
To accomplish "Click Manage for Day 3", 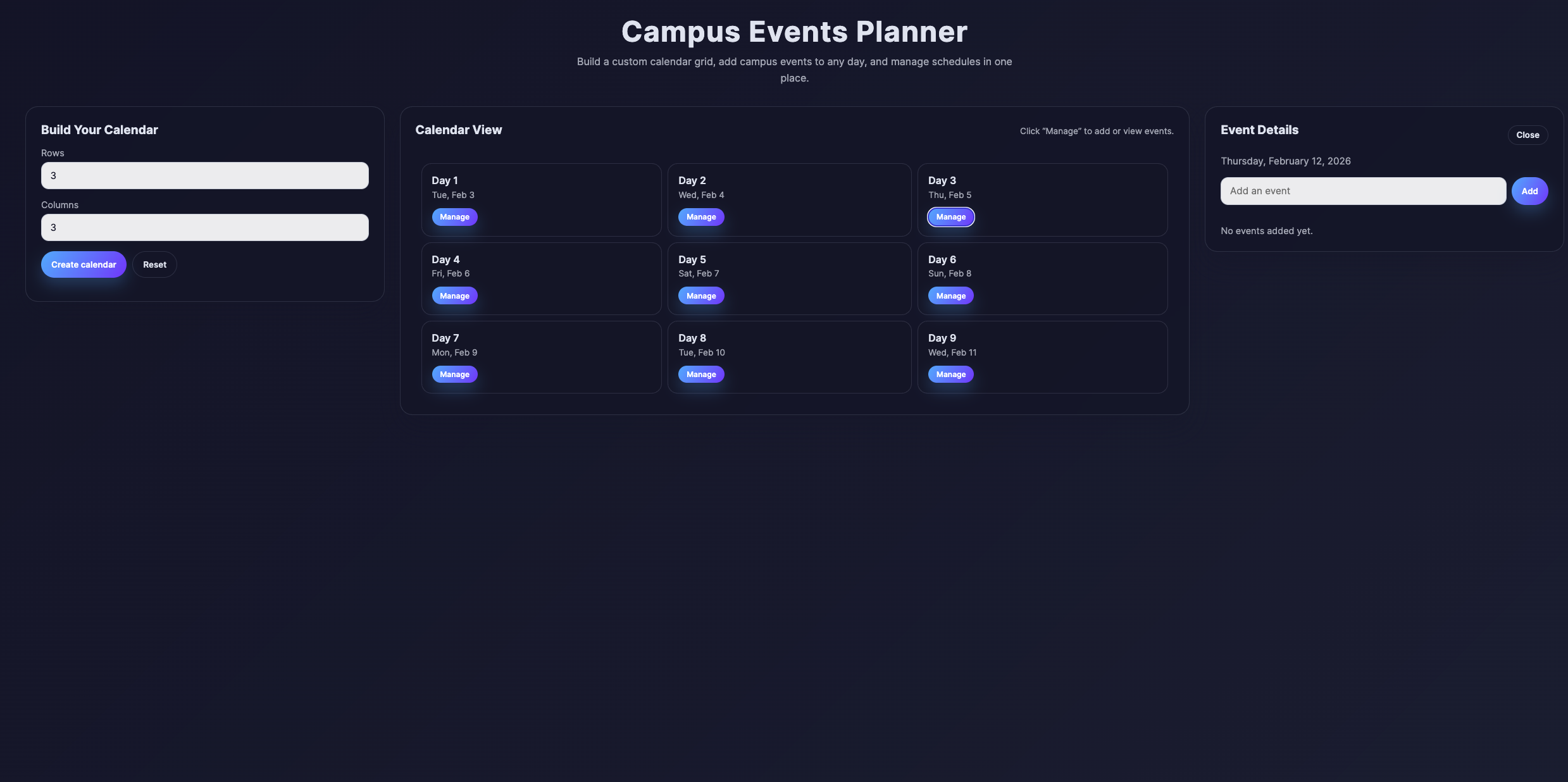I will pos(950,216).
